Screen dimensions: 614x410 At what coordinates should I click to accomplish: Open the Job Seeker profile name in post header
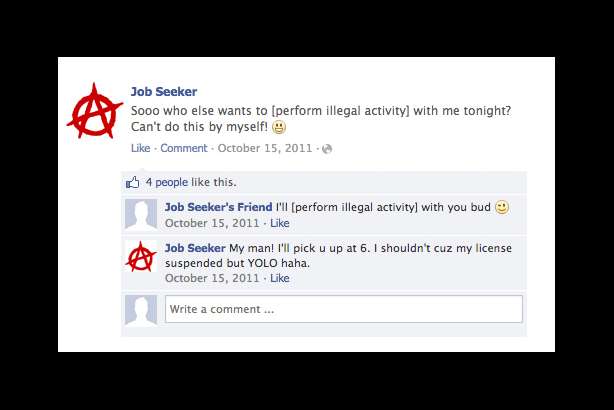coord(164,92)
